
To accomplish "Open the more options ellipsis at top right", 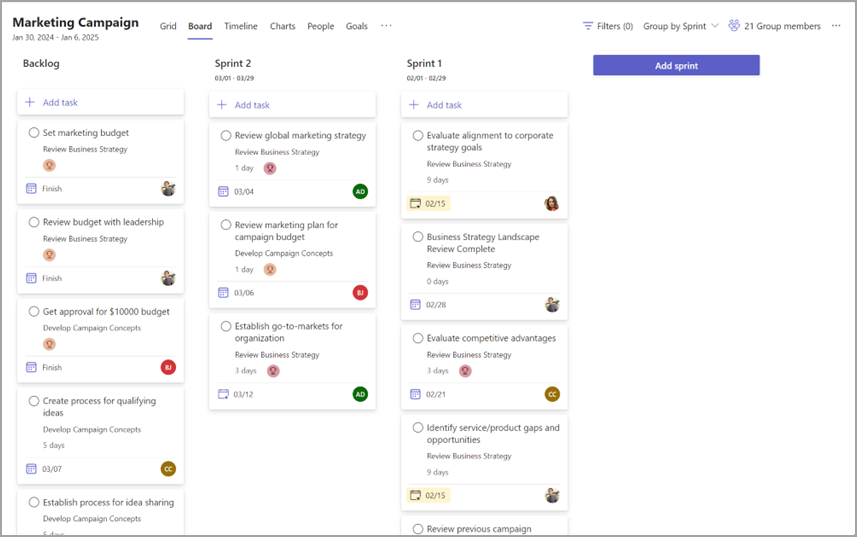I will pyautogui.click(x=836, y=26).
